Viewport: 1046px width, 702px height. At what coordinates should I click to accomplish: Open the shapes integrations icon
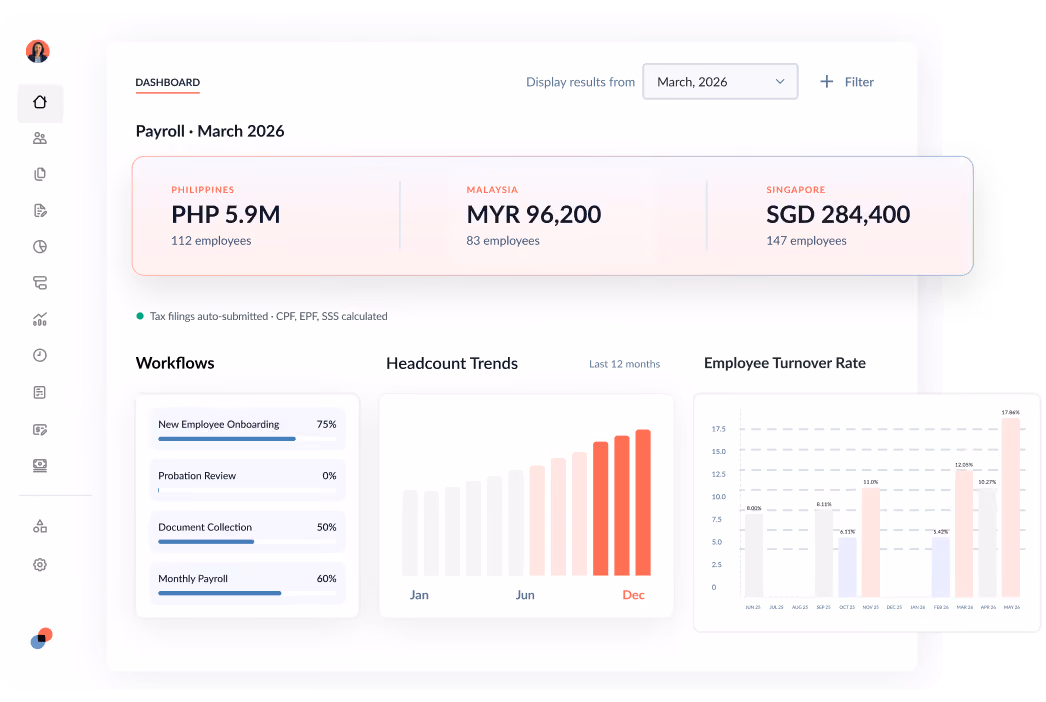coord(40,526)
